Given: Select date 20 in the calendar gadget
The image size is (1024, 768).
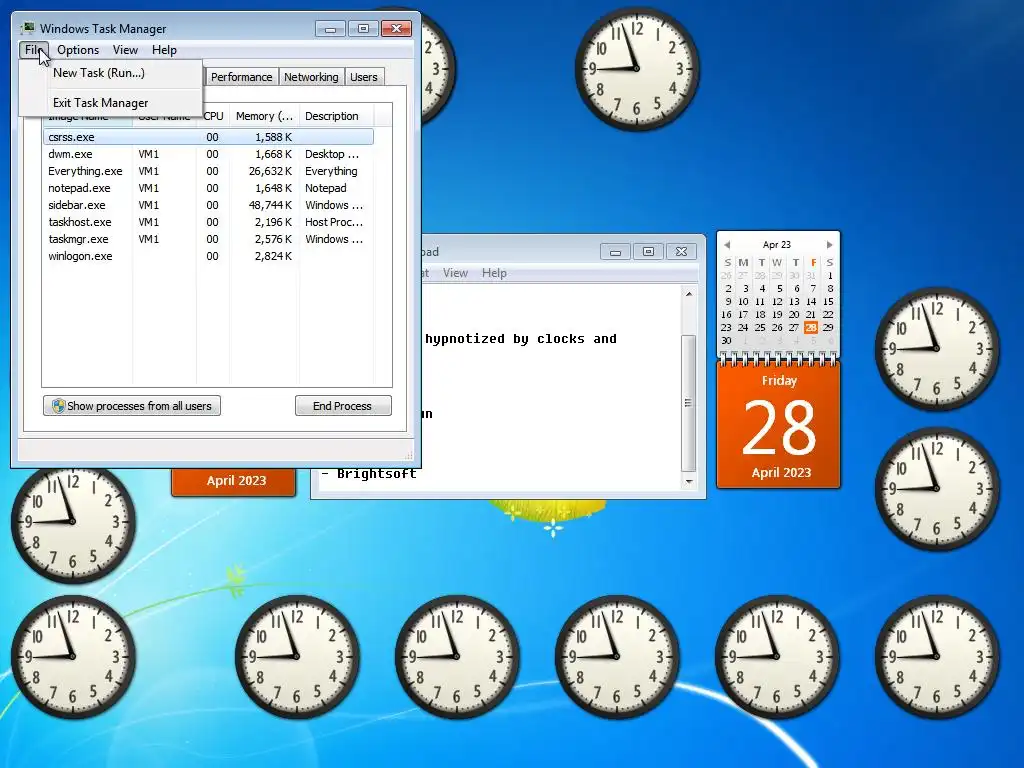Looking at the screenshot, I should tap(794, 315).
